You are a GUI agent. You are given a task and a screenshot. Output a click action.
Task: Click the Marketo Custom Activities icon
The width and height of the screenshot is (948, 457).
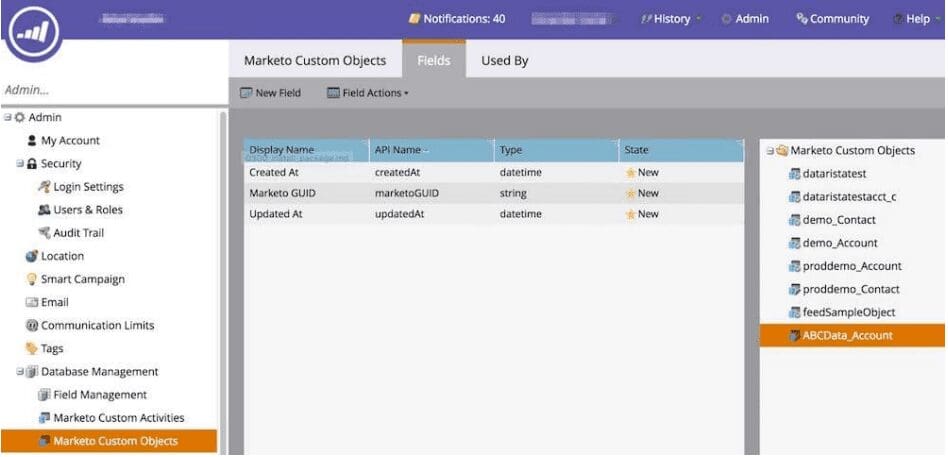point(44,418)
